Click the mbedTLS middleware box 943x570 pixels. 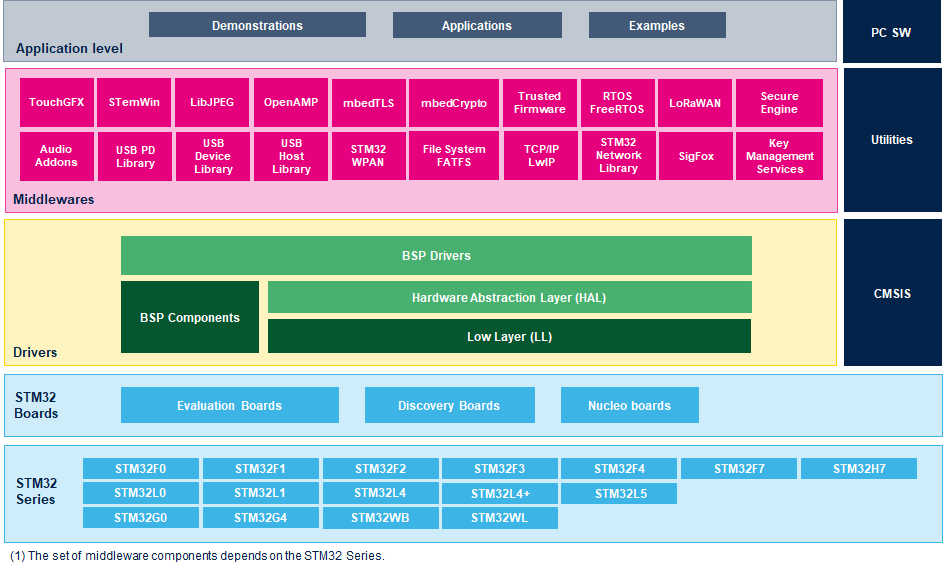(x=369, y=103)
